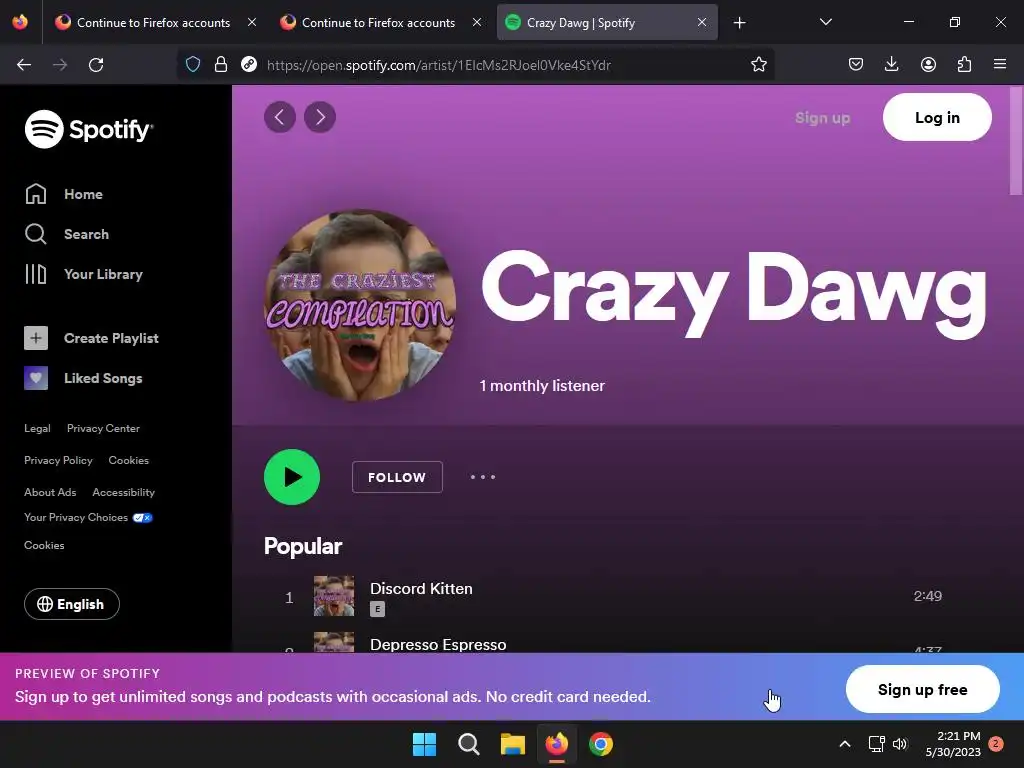Screen dimensions: 1024x768
Task: Click Firefox icon in taskbar
Action: 557,744
